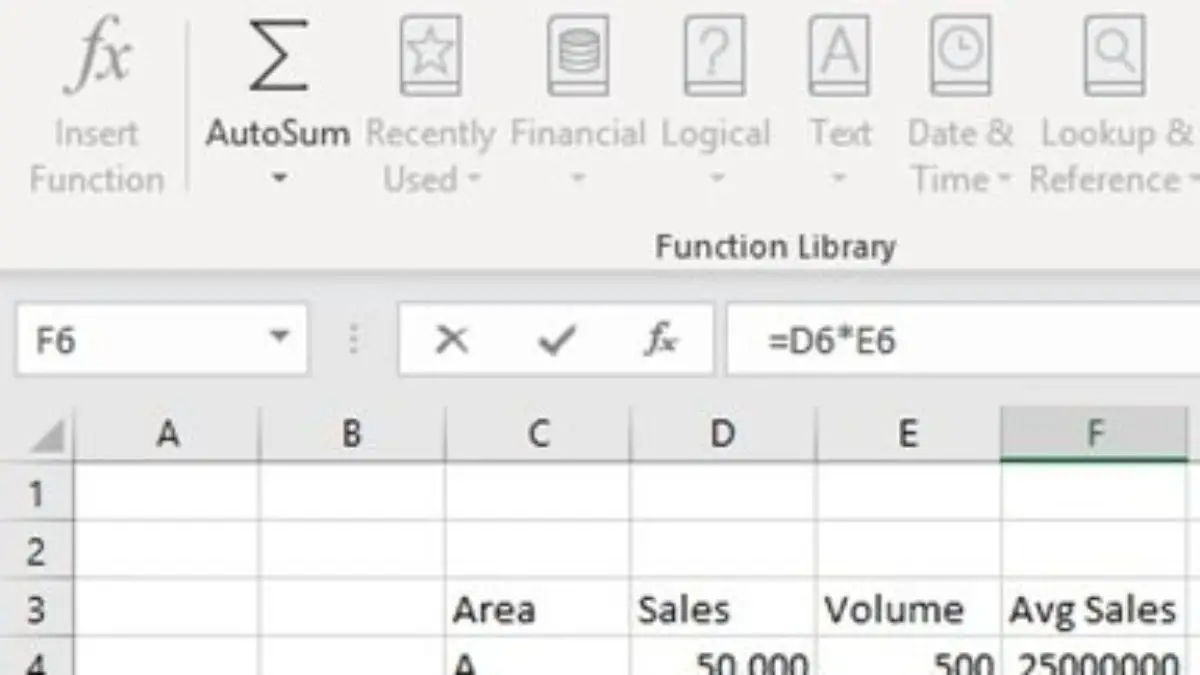Expand the Text functions dropdown arrow
The height and width of the screenshot is (675, 1200).
[839, 180]
